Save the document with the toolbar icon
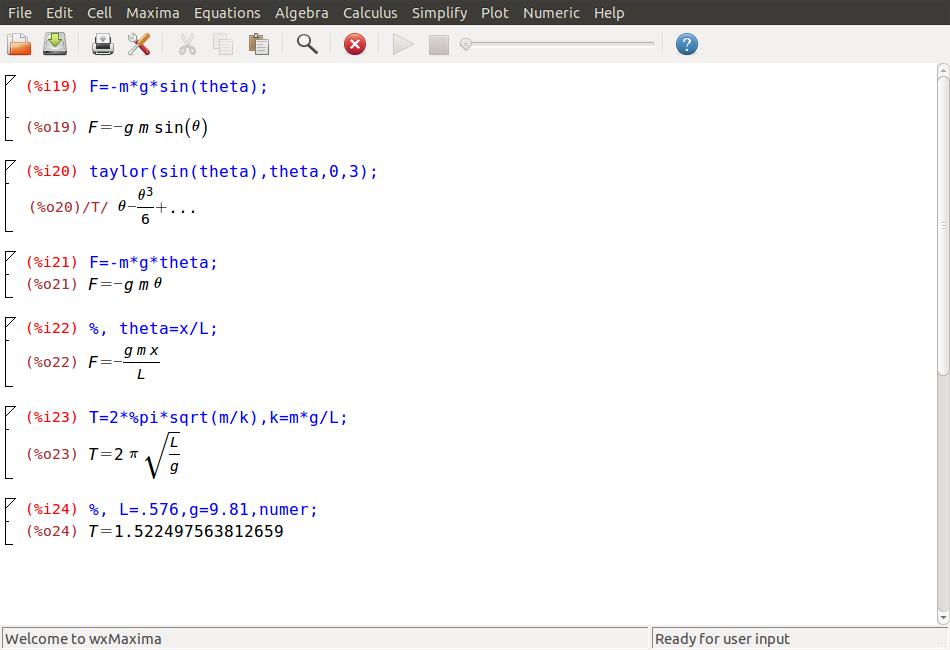Screen dimensions: 950x650 [55, 44]
